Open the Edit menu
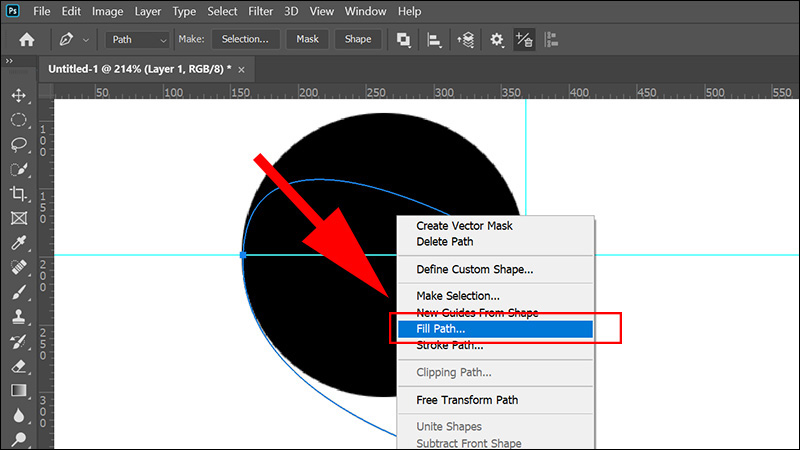The image size is (800, 450). (x=71, y=11)
